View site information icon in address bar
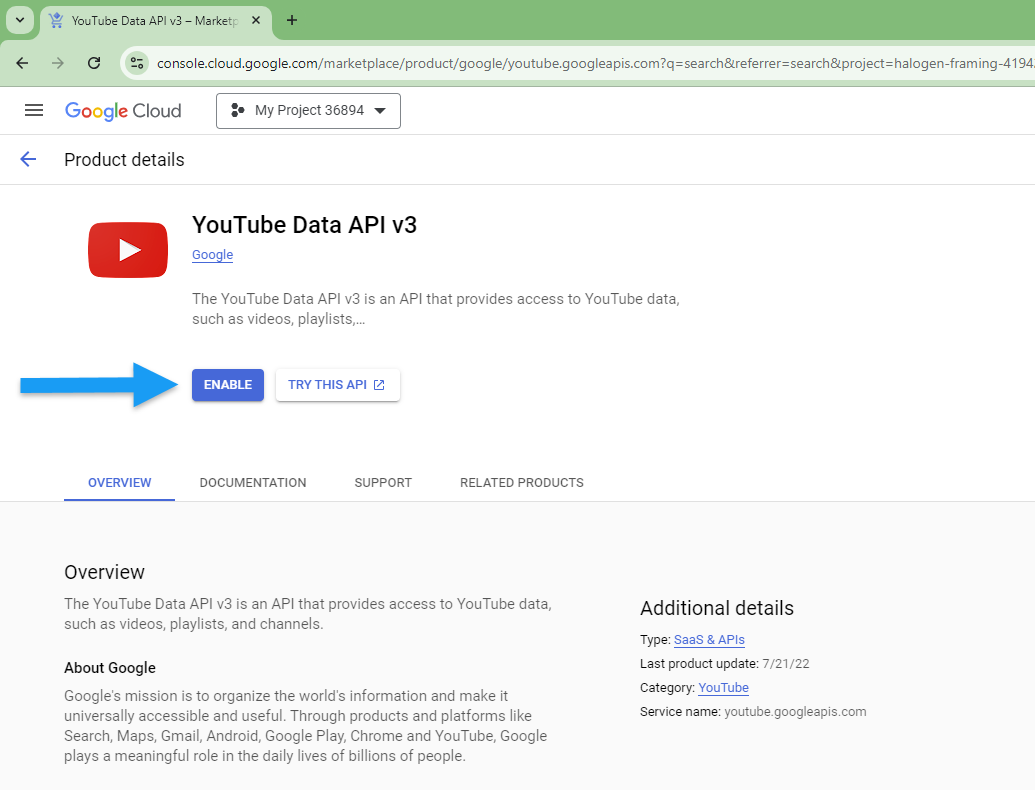Image resolution: width=1035 pixels, height=790 pixels. click(x=137, y=63)
